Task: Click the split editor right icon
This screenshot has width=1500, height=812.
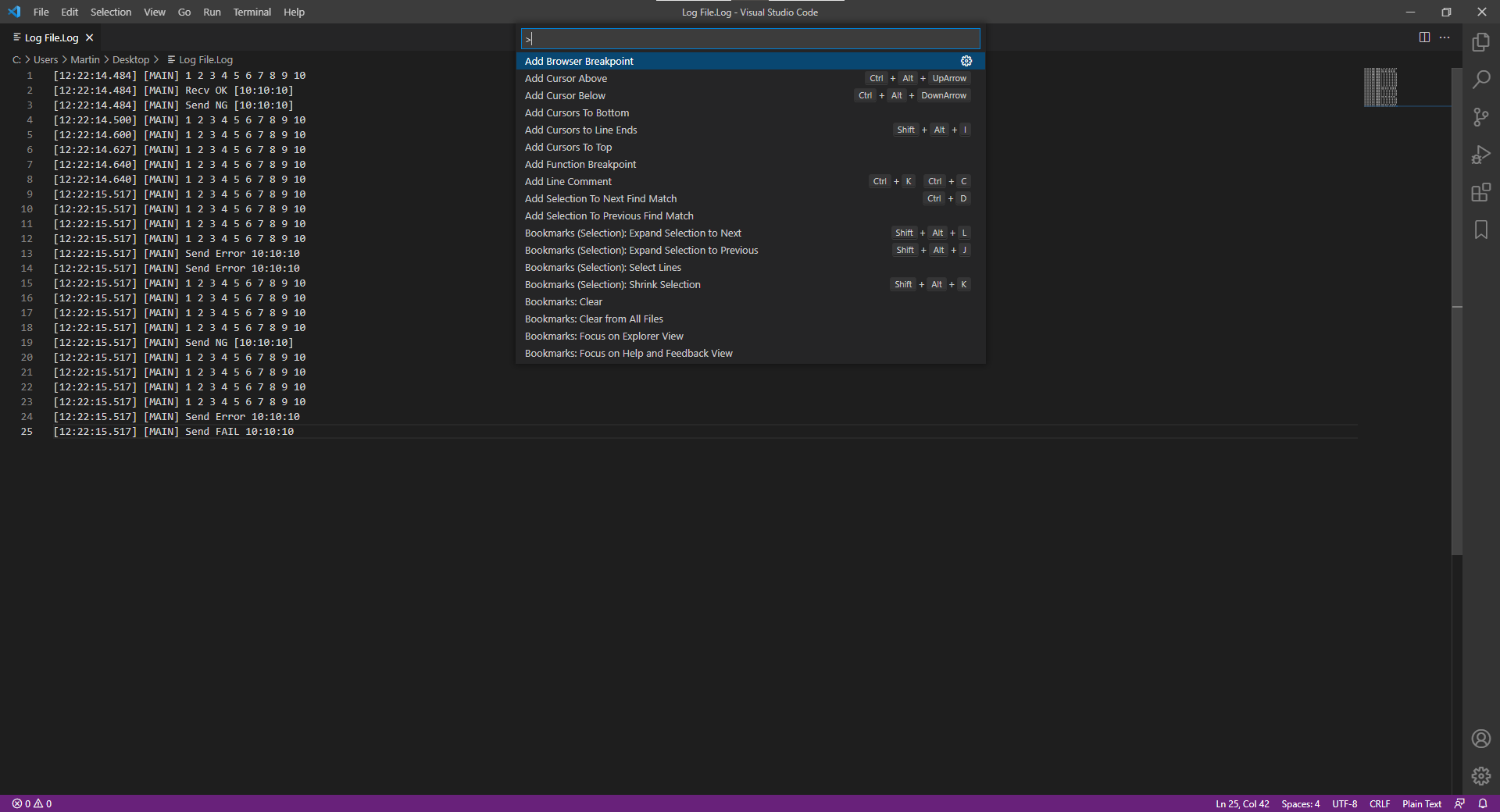Action: [x=1424, y=37]
